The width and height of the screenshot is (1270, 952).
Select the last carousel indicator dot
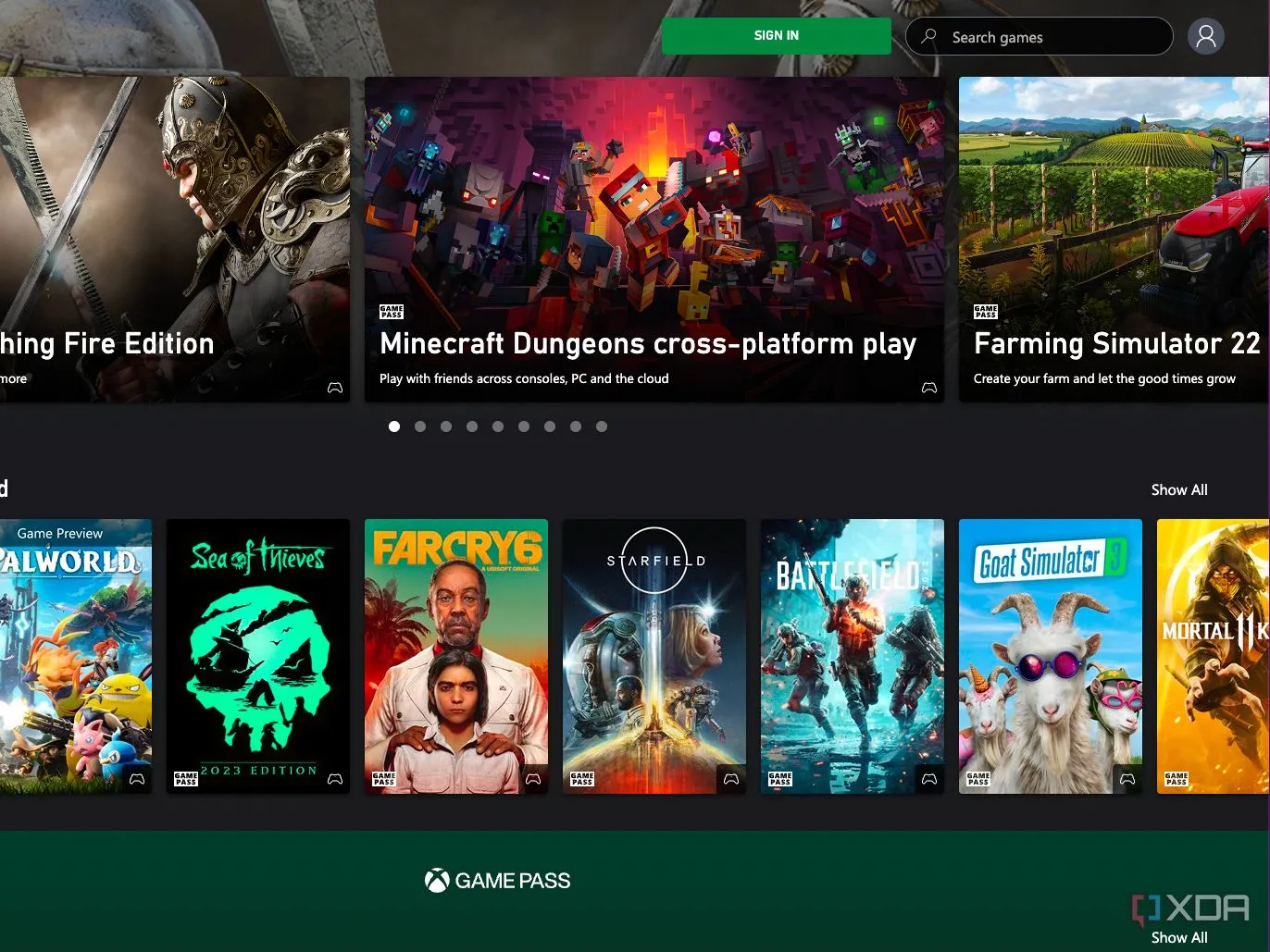[601, 427]
